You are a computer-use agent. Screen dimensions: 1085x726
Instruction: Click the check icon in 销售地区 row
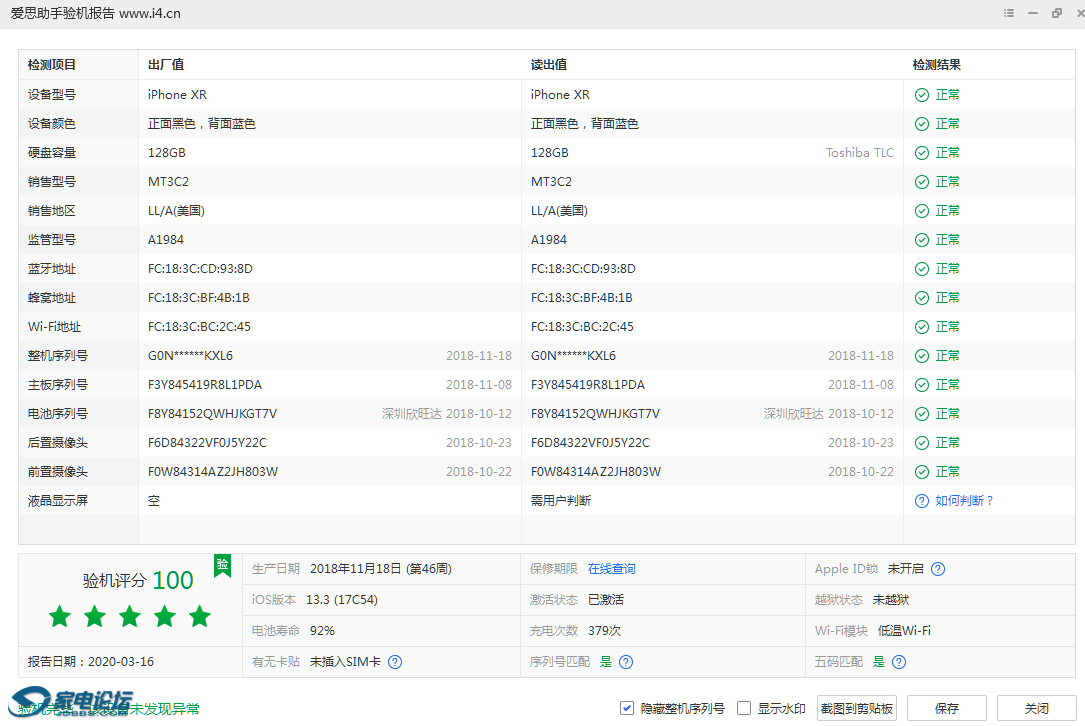(x=922, y=211)
